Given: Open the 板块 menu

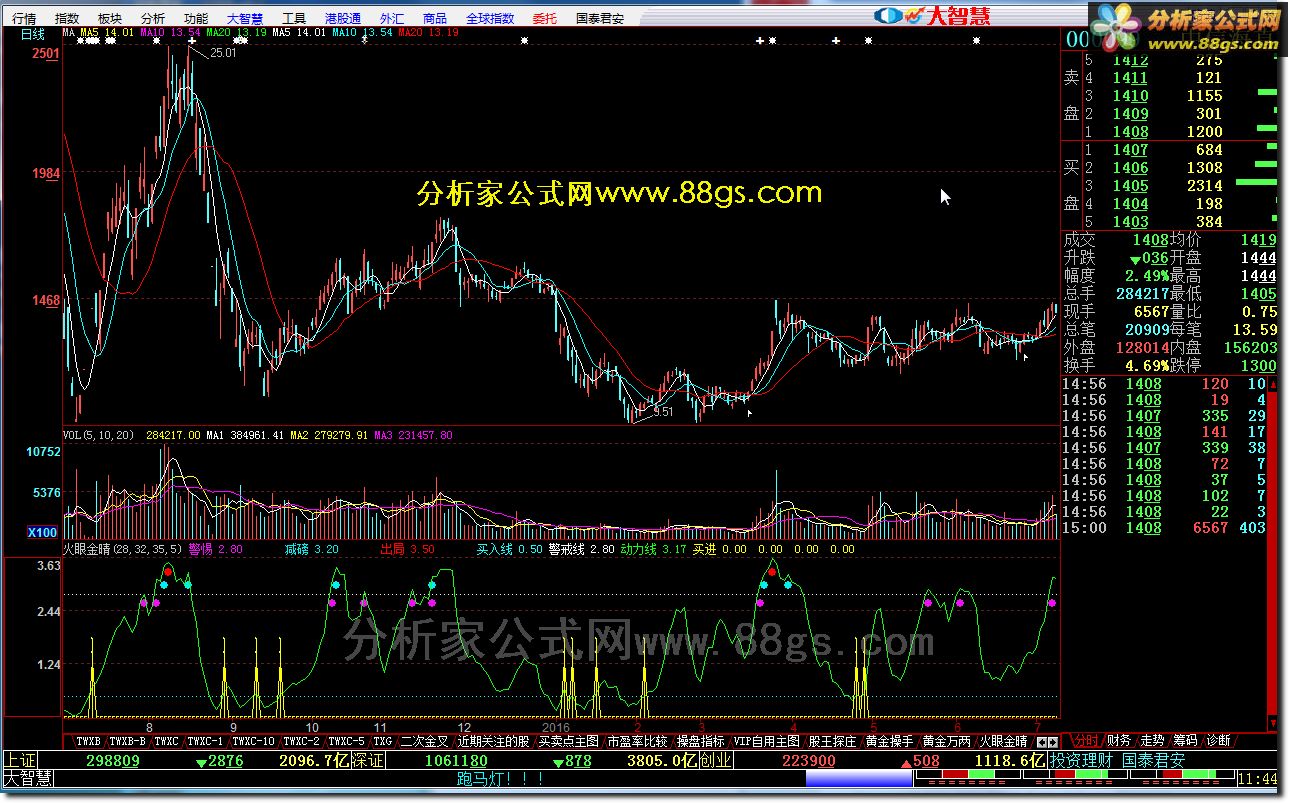Looking at the screenshot, I should [x=110, y=18].
